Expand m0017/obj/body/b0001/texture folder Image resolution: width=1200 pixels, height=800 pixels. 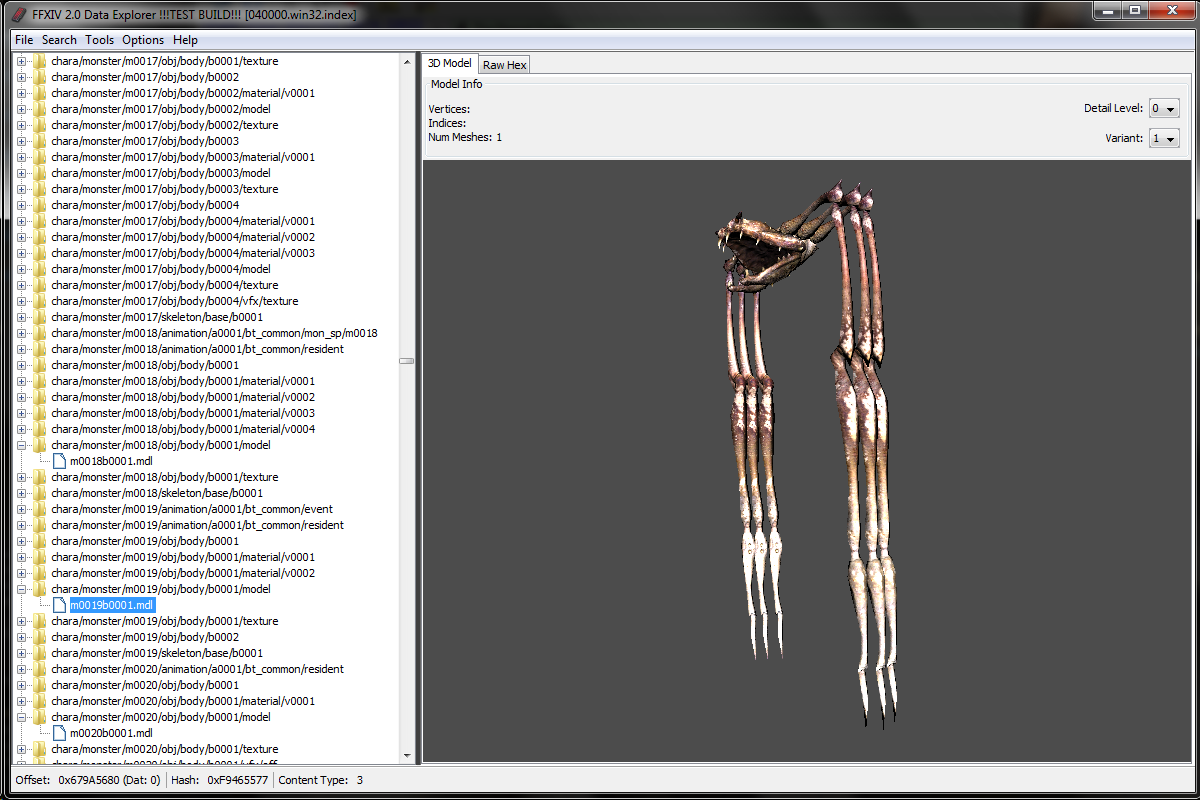(22, 61)
